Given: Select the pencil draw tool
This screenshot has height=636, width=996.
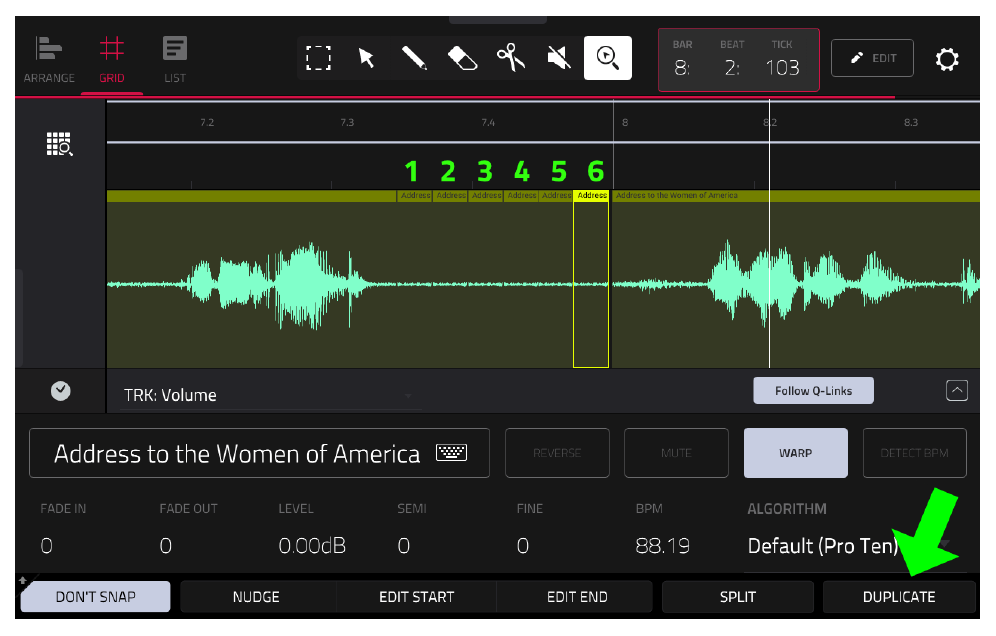Looking at the screenshot, I should [x=414, y=58].
